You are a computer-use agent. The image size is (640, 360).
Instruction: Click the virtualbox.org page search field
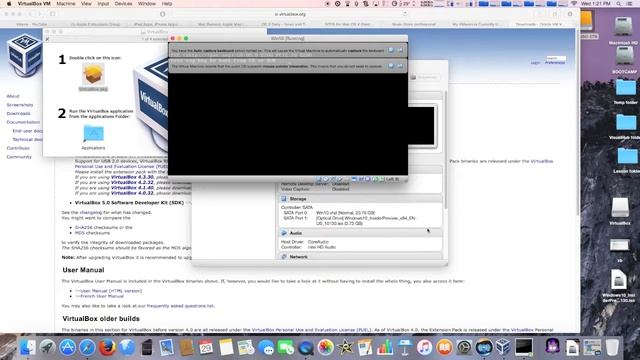pos(556,58)
